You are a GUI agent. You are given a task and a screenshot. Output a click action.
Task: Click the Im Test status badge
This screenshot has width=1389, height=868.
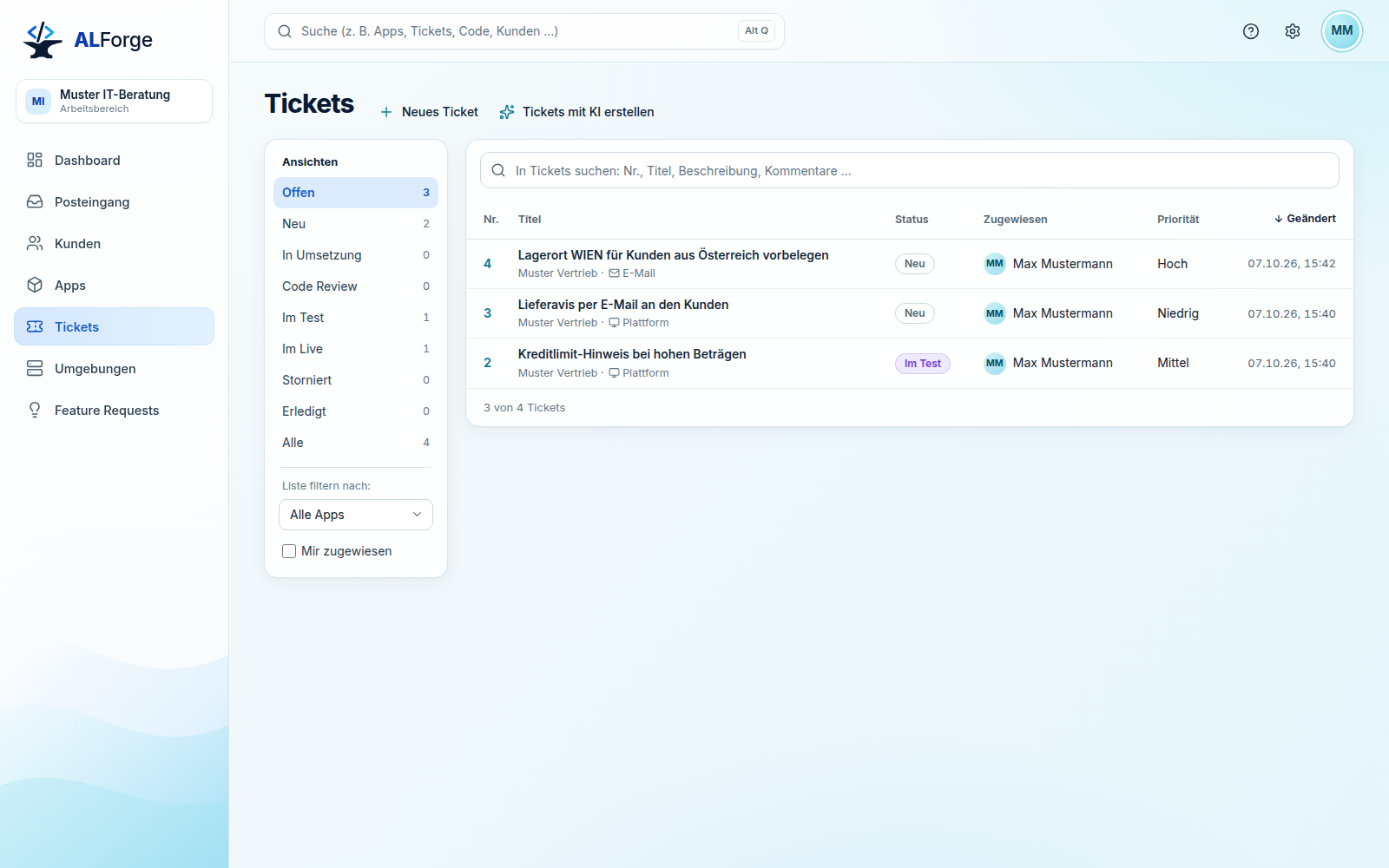coord(923,364)
